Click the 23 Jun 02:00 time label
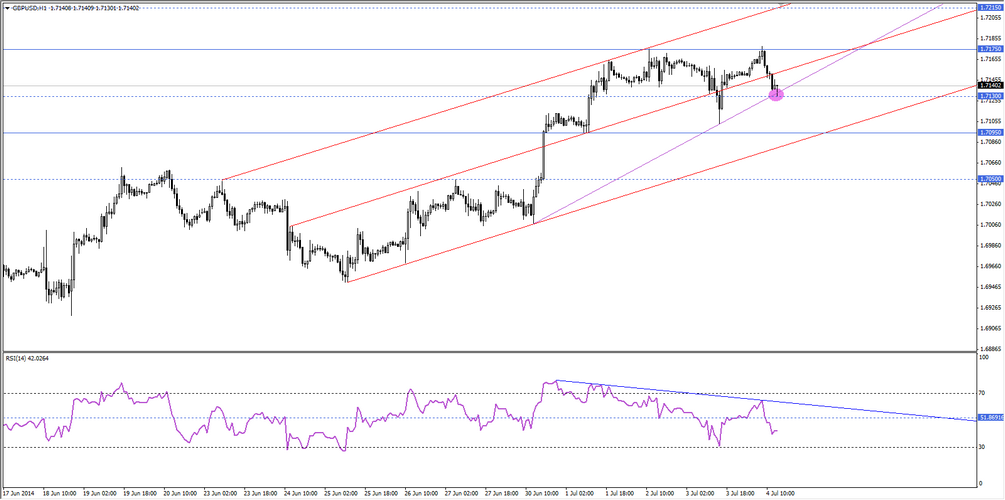This screenshot has width=1005, height=500. 218,494
